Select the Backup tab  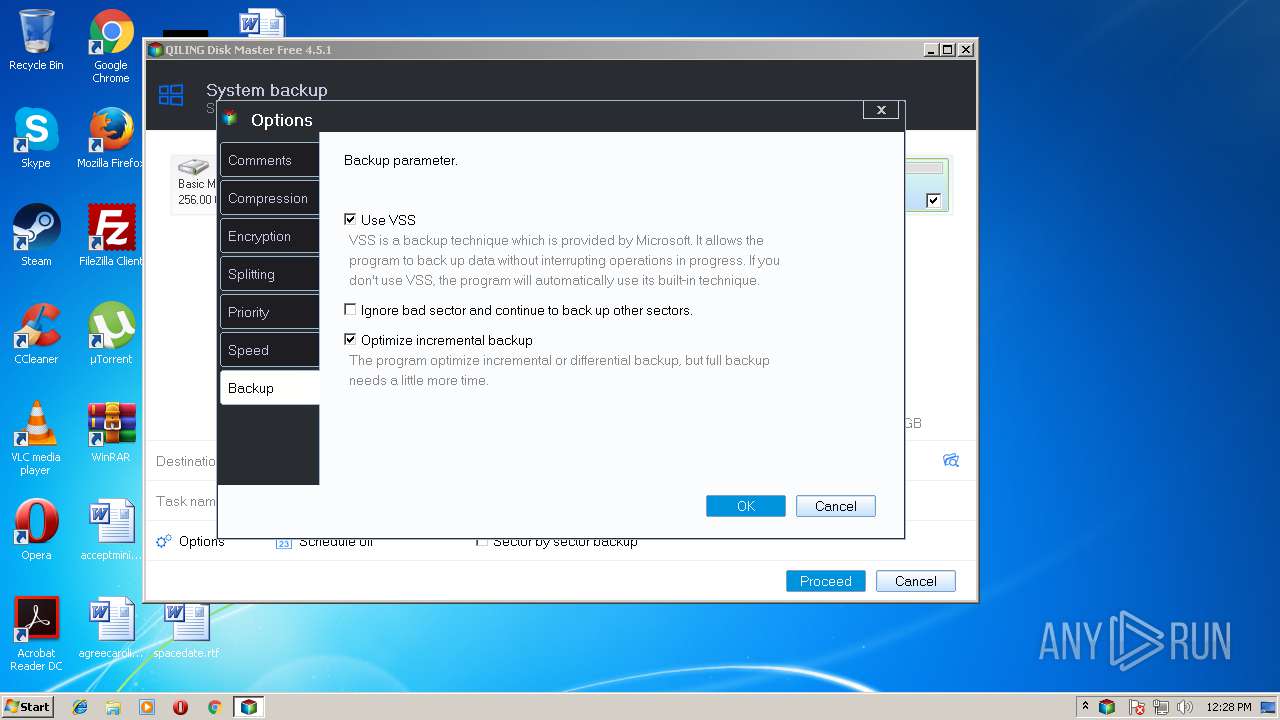click(269, 388)
